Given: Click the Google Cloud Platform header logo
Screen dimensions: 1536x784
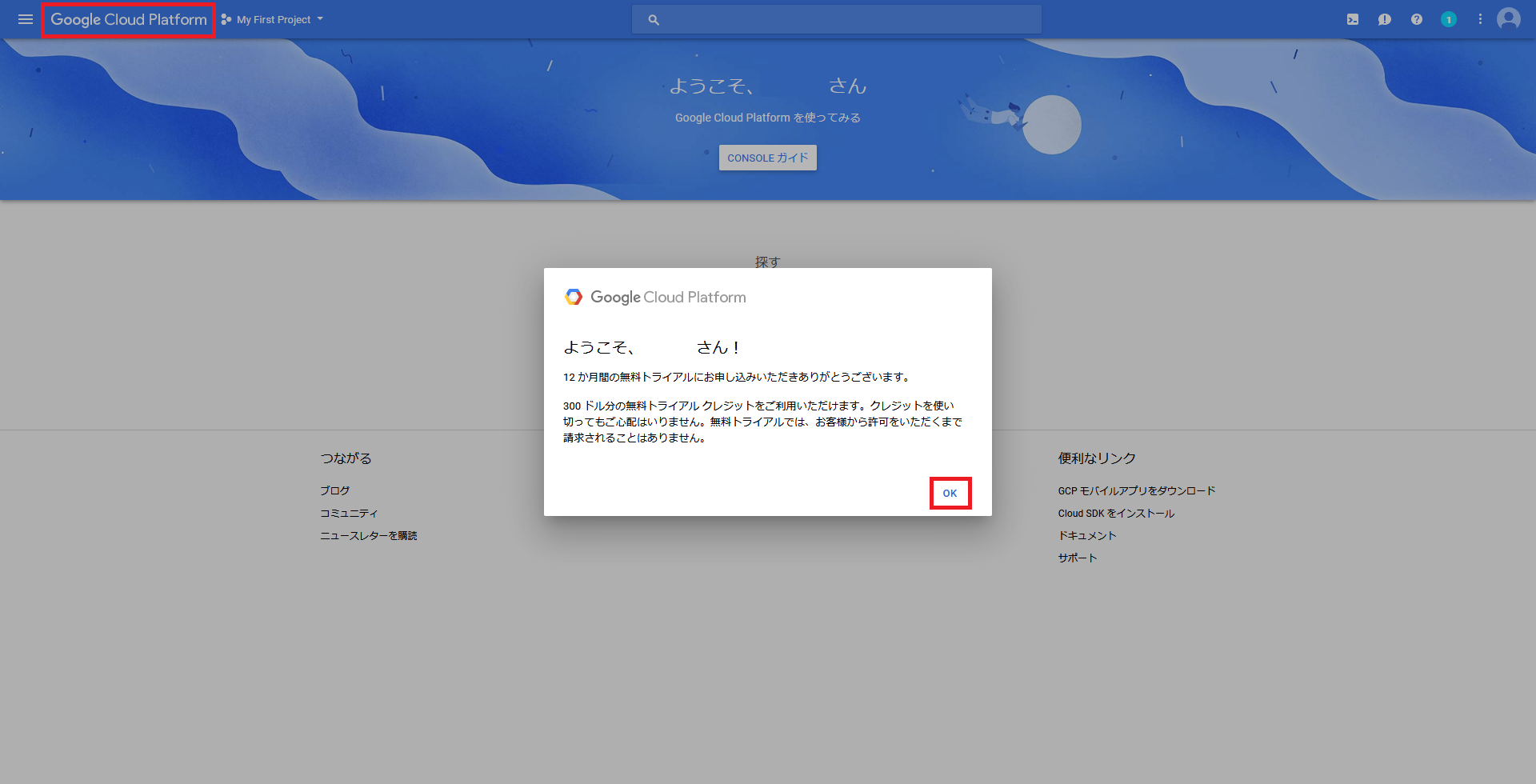Looking at the screenshot, I should pos(129,19).
